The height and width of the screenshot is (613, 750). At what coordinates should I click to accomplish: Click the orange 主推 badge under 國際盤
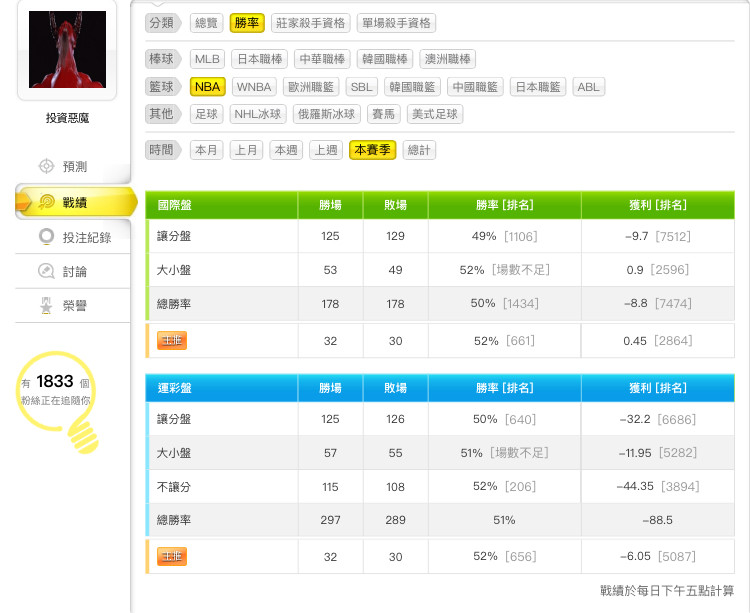point(172,340)
